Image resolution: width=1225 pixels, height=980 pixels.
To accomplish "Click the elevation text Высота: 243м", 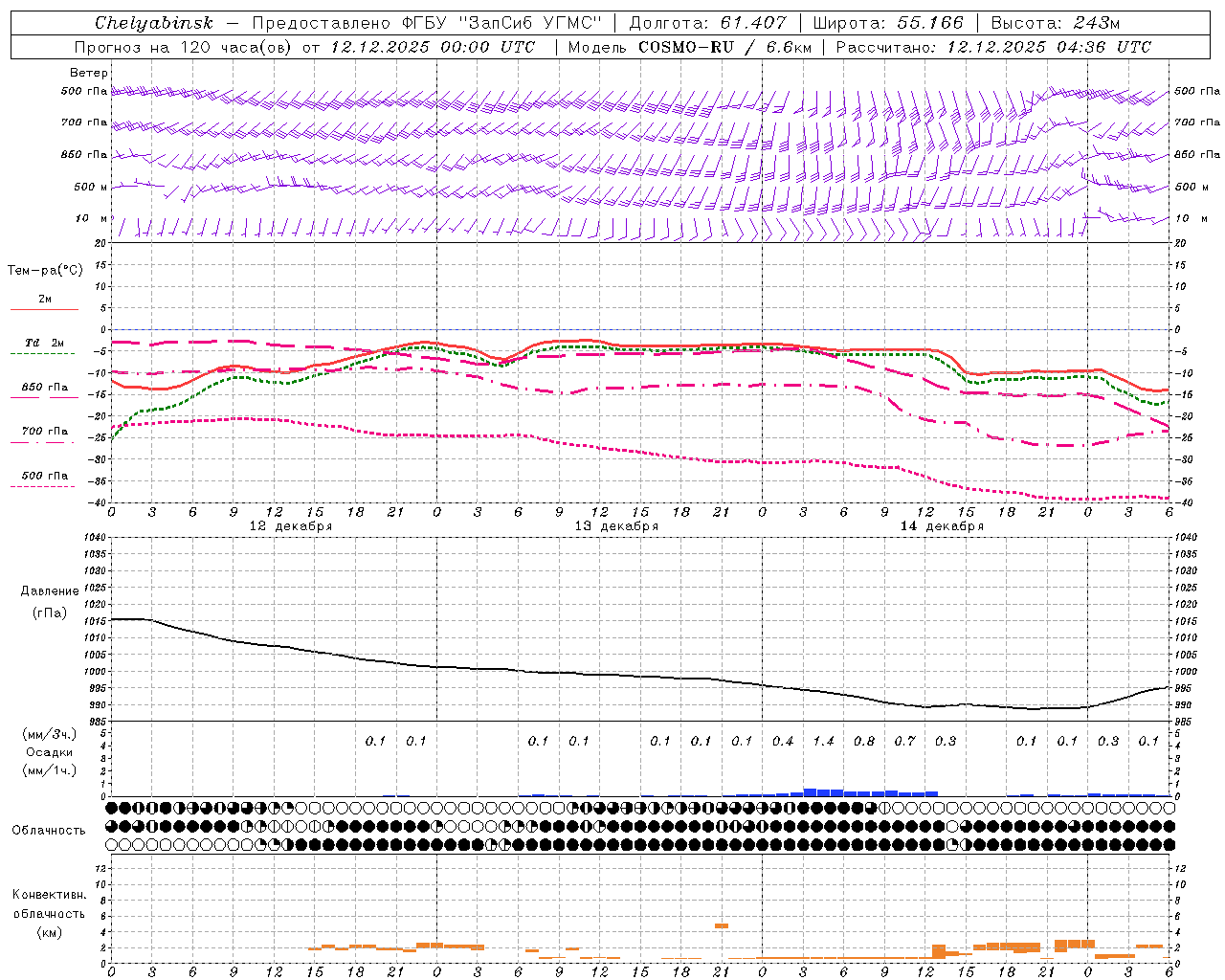I will click(1056, 23).
